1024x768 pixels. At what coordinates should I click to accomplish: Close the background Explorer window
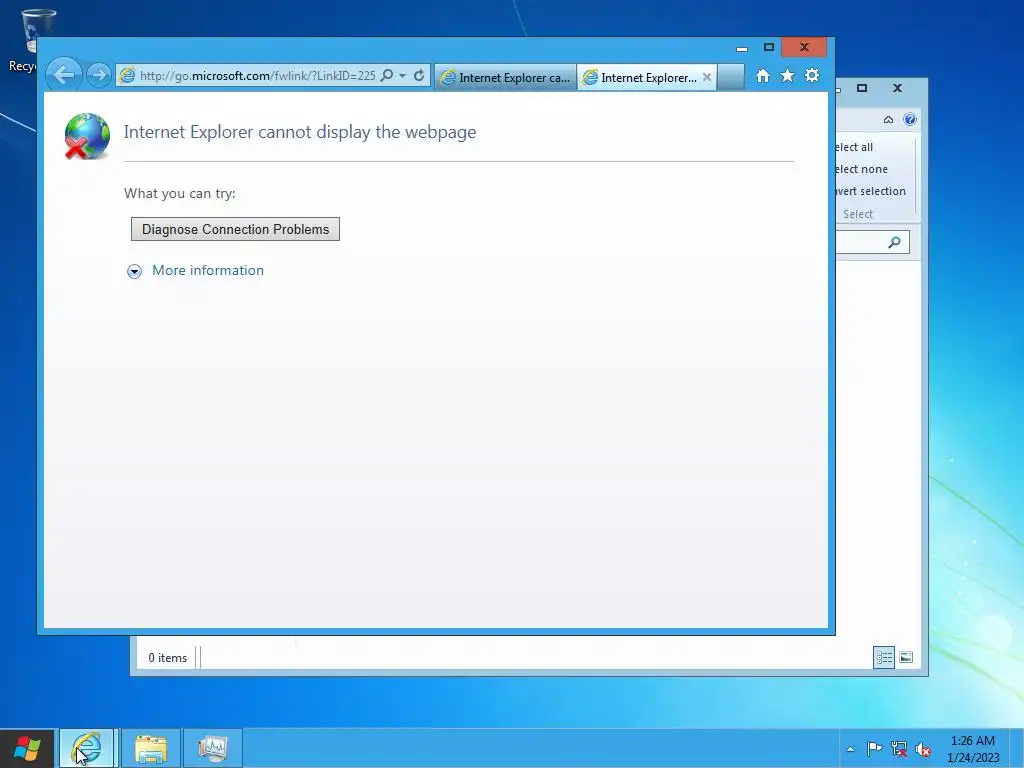point(897,88)
